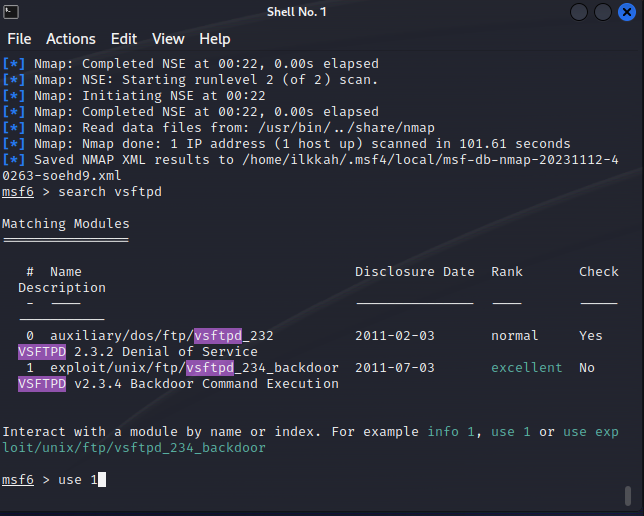This screenshot has height=516, width=644.
Task: Open the Help menu
Action: click(214, 39)
